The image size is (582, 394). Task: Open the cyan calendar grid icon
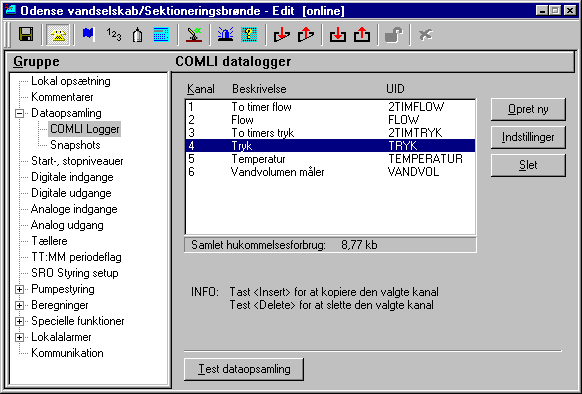pyautogui.click(x=161, y=35)
